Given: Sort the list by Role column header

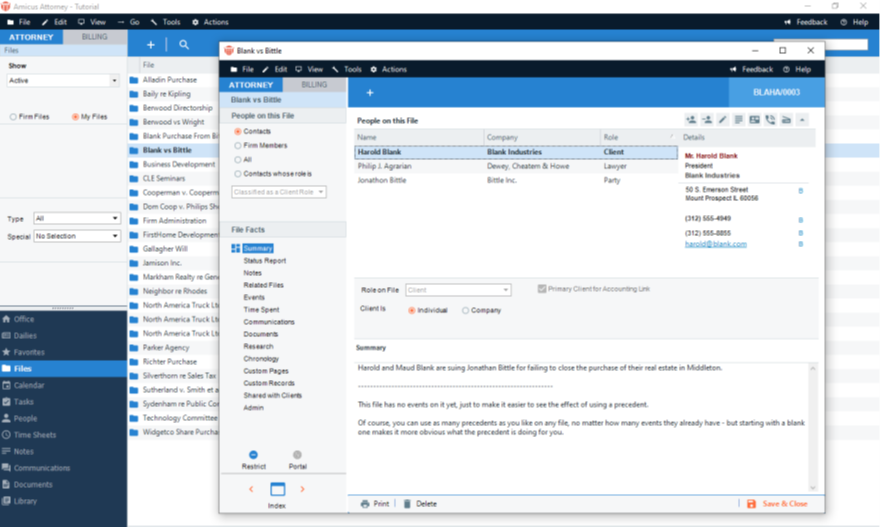Looking at the screenshot, I should tap(638, 137).
